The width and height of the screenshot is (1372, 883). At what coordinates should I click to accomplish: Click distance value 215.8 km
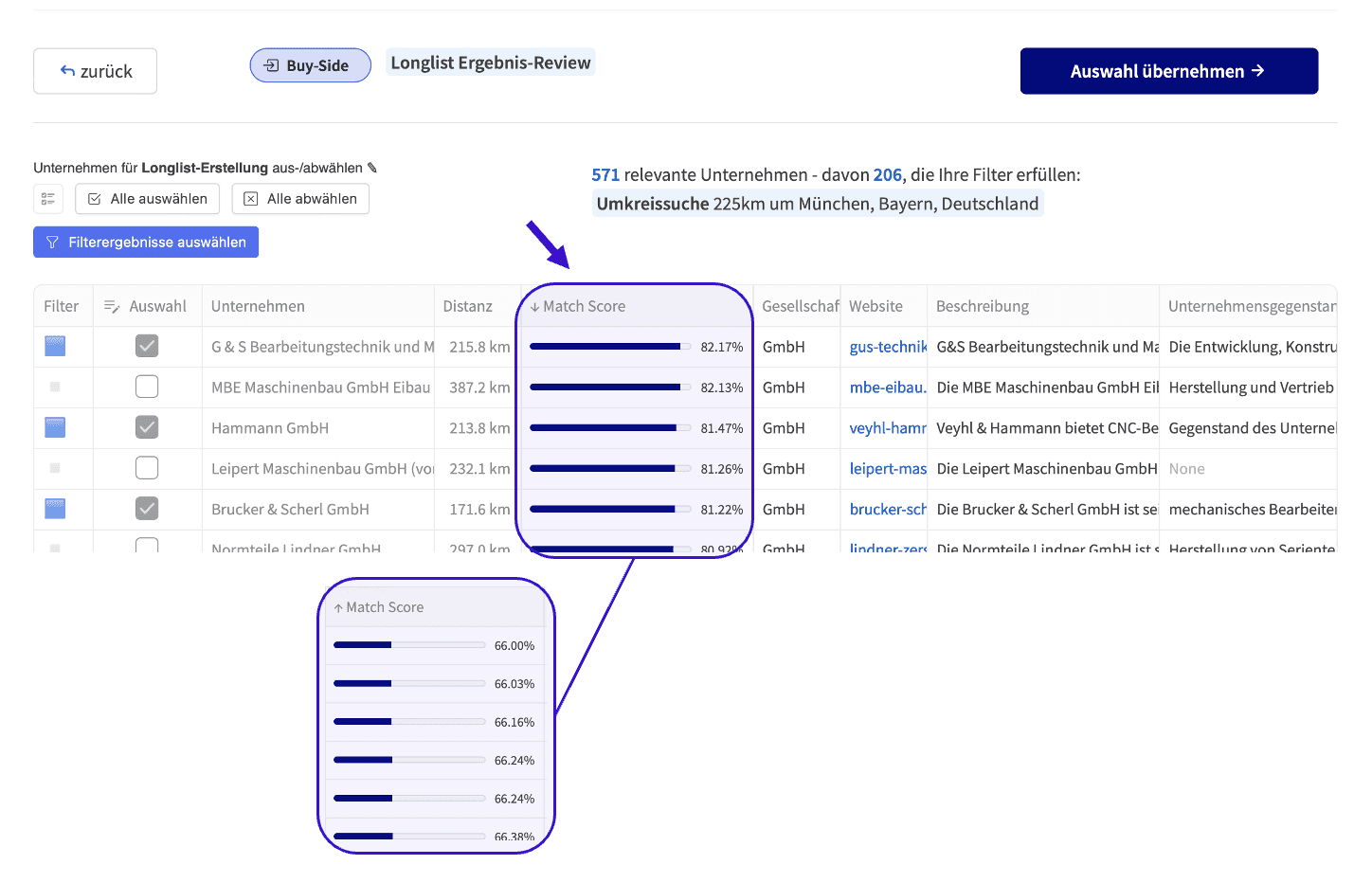point(479,347)
